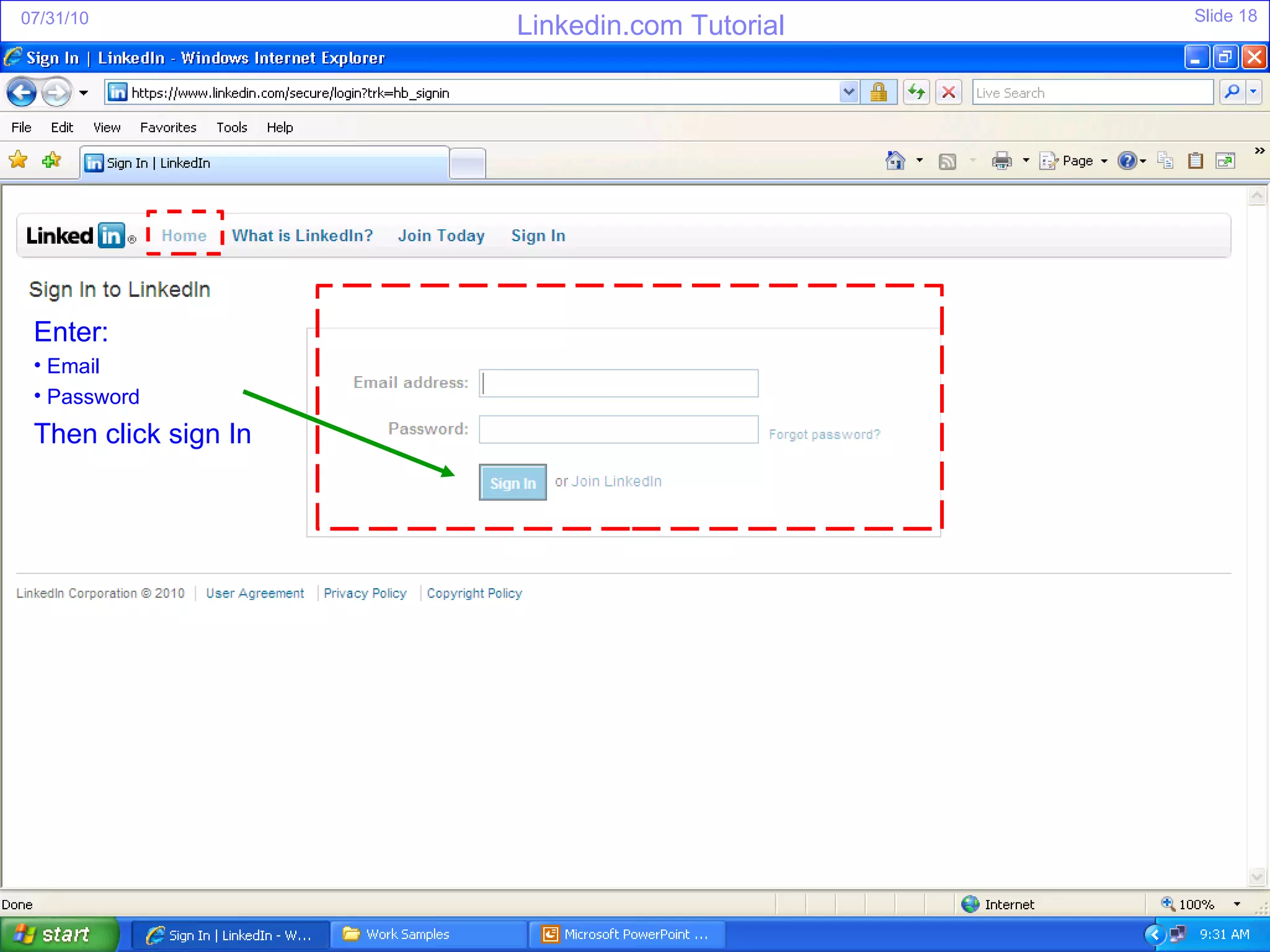Click the Refresh page button
This screenshot has height=952, width=1270.
(x=917, y=92)
